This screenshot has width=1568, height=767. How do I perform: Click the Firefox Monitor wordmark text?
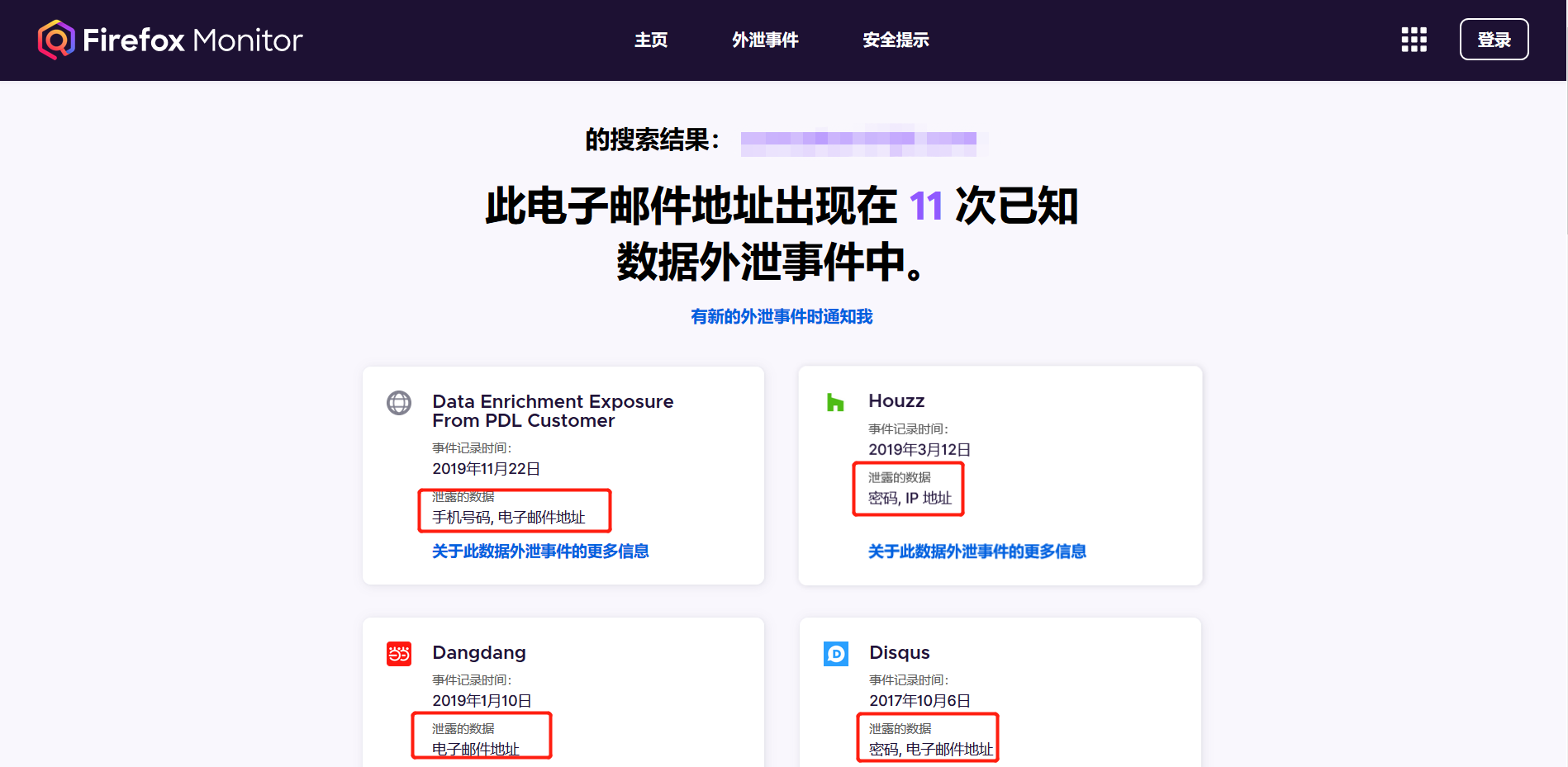click(192, 40)
